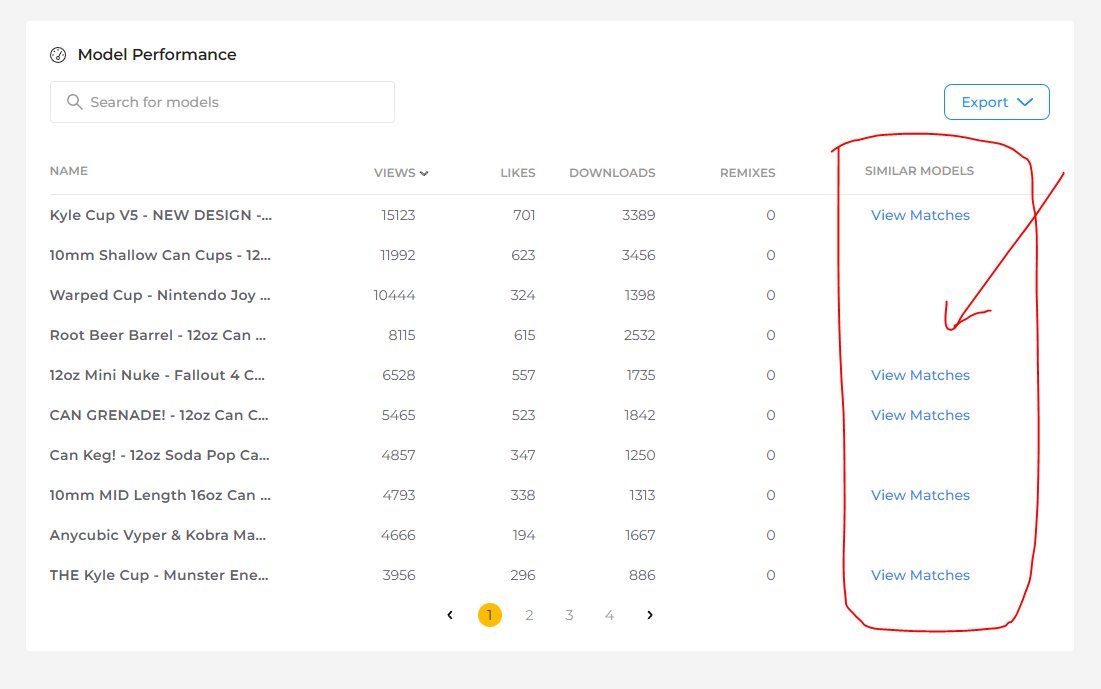Click the DOWNLOADS column header

pos(612,172)
